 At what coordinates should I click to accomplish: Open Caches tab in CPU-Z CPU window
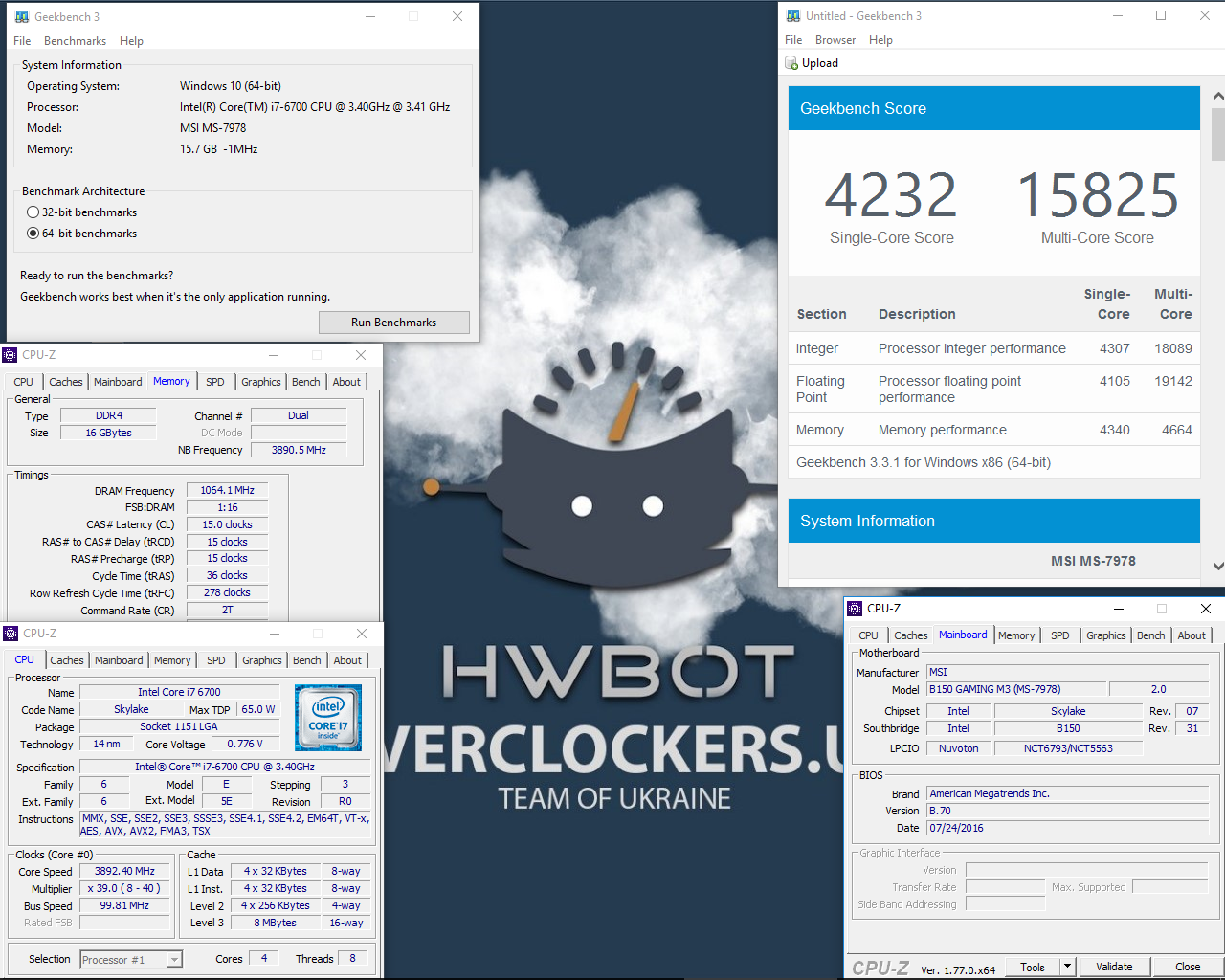tap(67, 660)
